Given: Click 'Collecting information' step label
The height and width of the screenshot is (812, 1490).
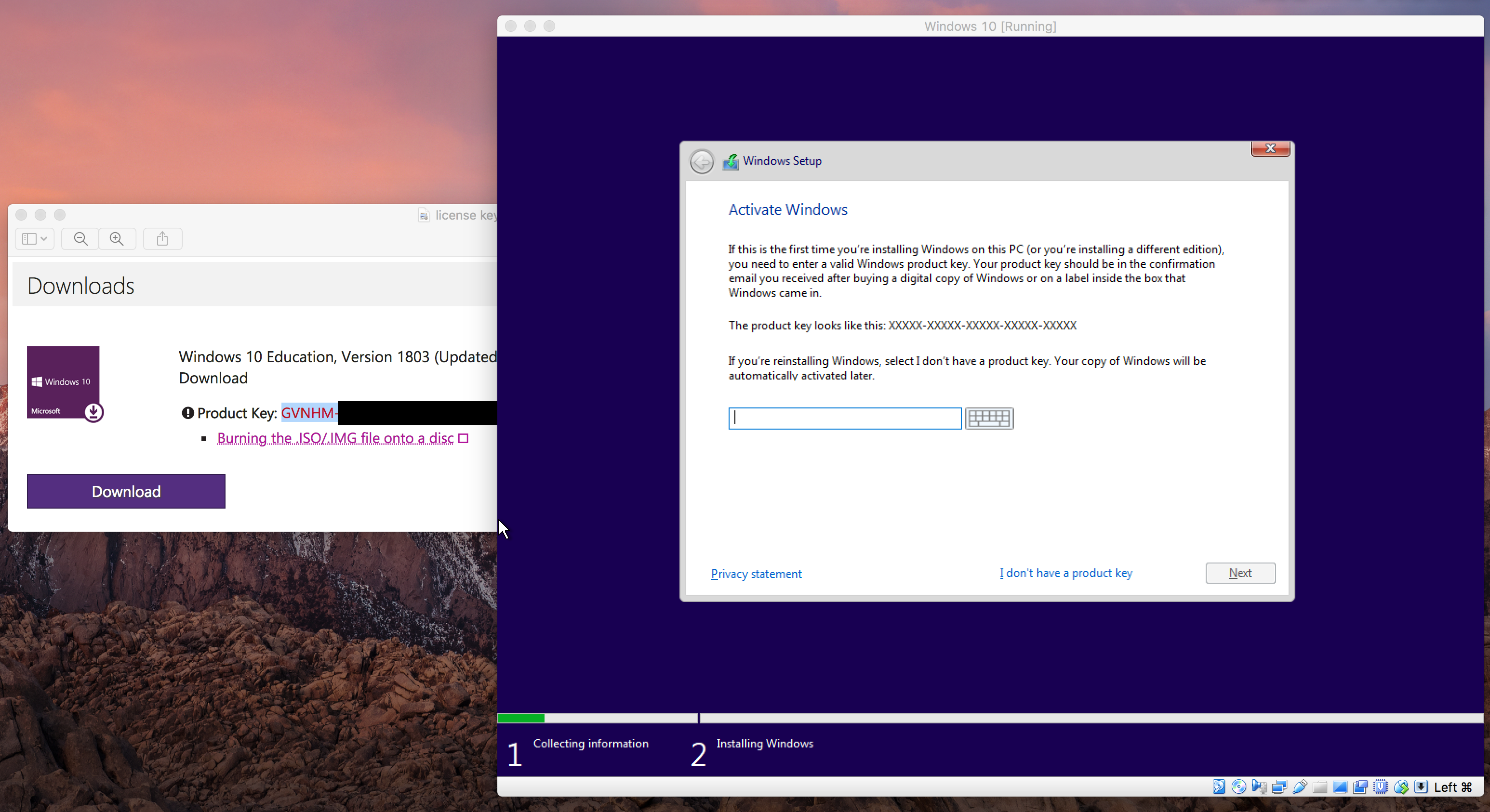Looking at the screenshot, I should pos(591,743).
